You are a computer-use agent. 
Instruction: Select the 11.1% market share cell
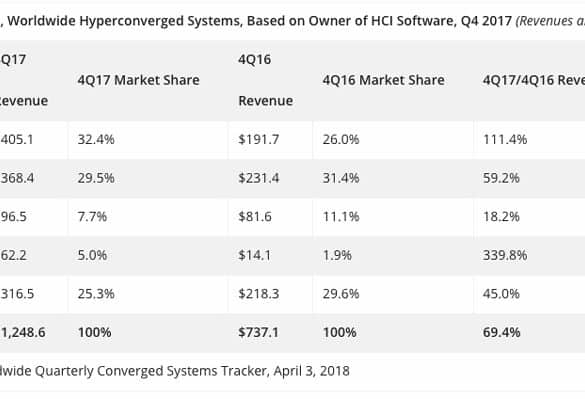[393, 217]
